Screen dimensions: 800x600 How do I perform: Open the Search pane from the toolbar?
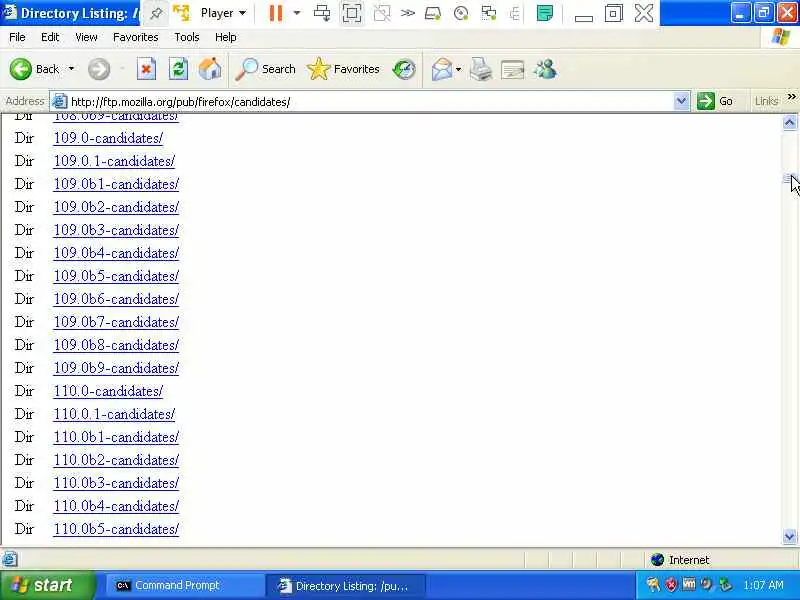coord(265,69)
